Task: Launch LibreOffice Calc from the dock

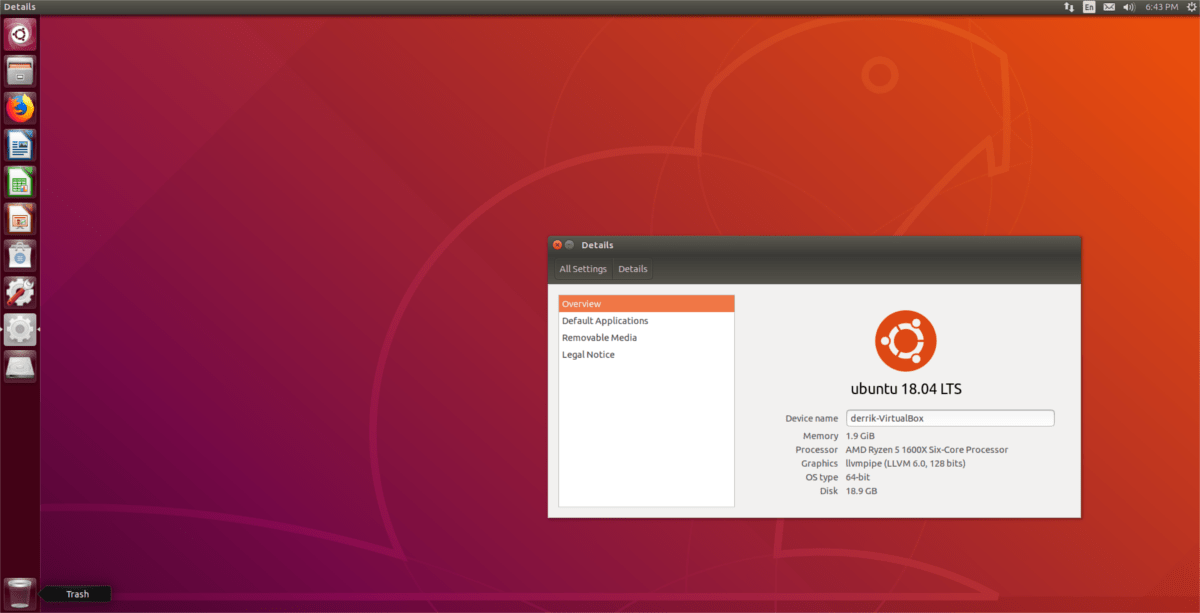Action: point(18,181)
